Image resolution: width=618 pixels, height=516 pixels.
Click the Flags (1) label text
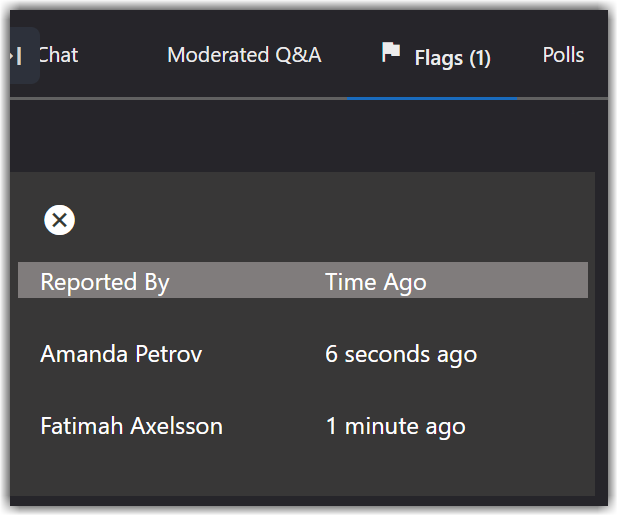452,58
